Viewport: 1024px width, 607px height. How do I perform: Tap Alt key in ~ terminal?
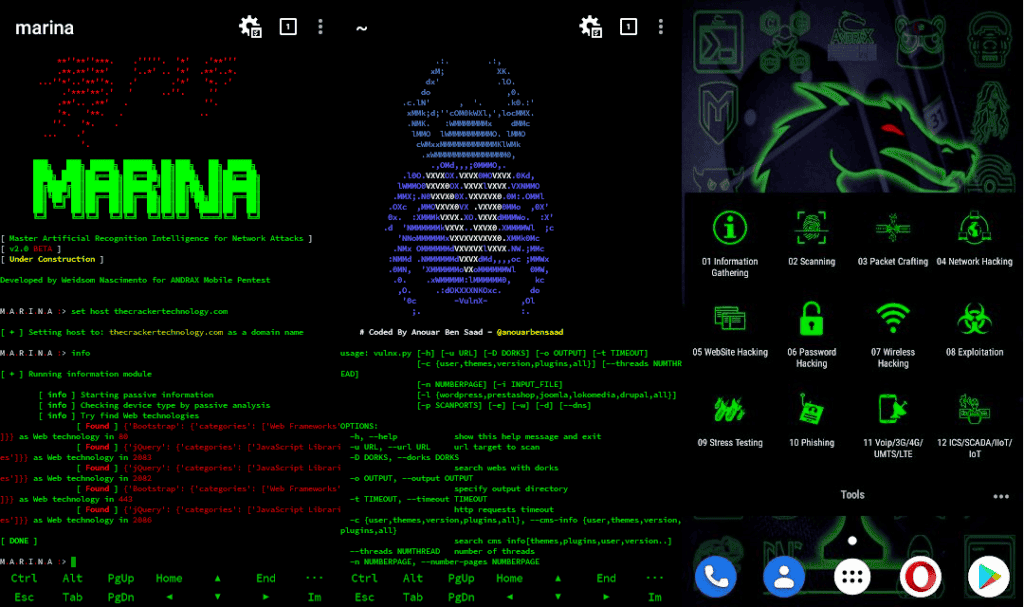(x=413, y=578)
